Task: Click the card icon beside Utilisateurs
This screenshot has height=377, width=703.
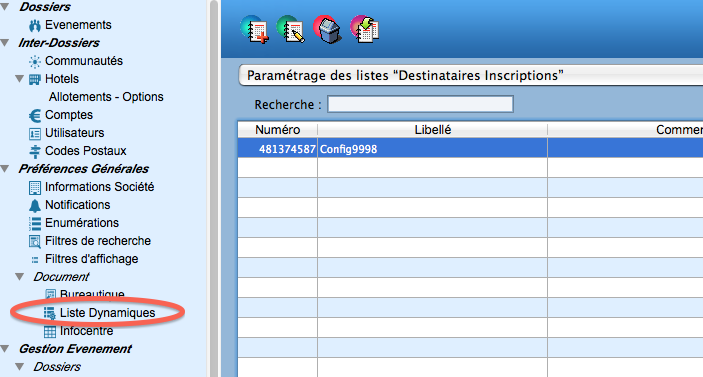Action: pyautogui.click(x=35, y=134)
